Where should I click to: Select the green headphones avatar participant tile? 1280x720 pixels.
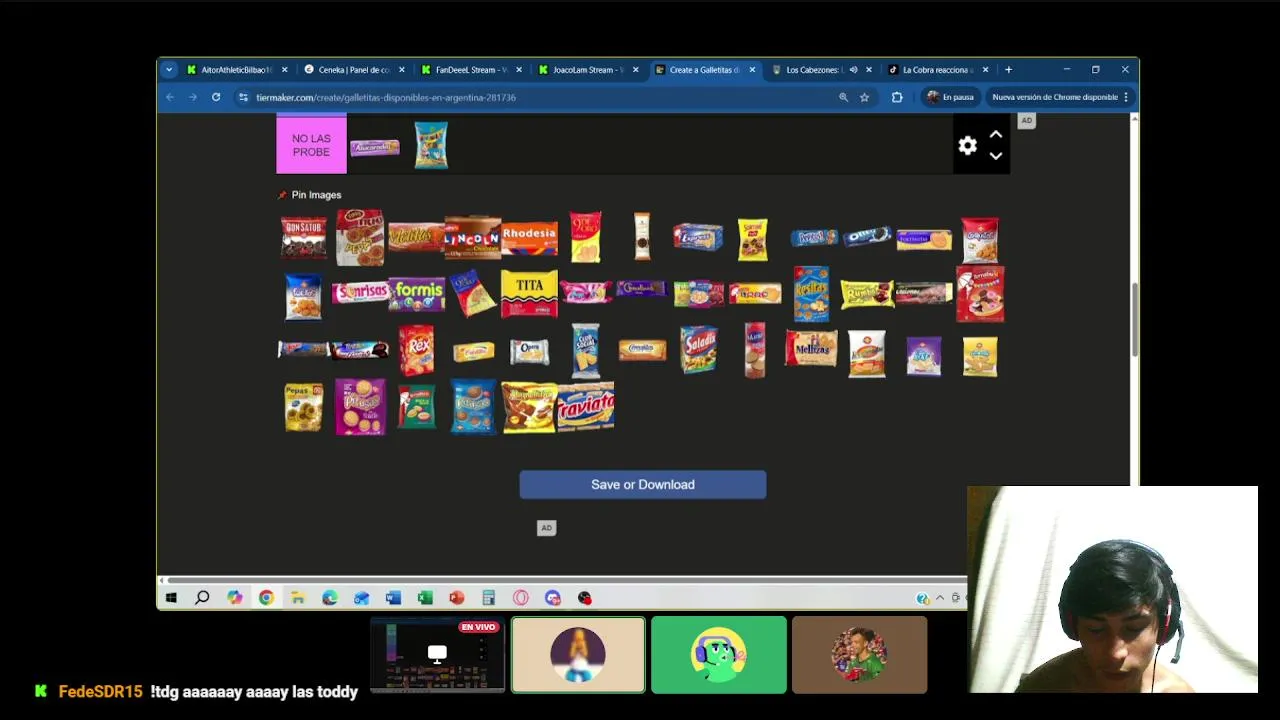(x=719, y=655)
